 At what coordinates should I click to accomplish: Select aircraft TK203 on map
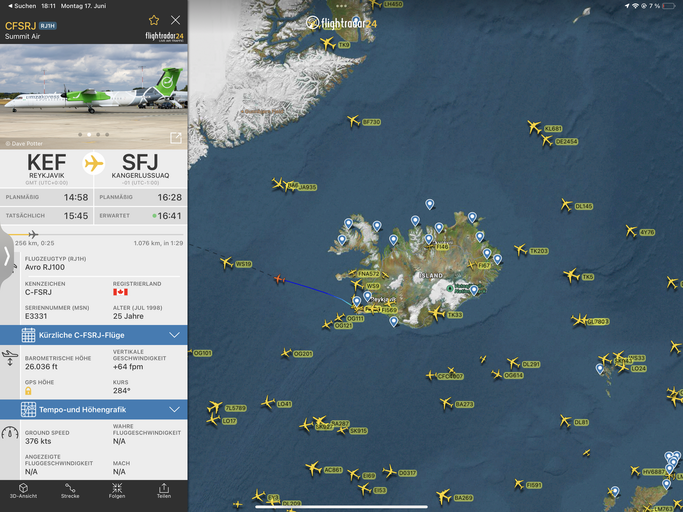point(520,250)
